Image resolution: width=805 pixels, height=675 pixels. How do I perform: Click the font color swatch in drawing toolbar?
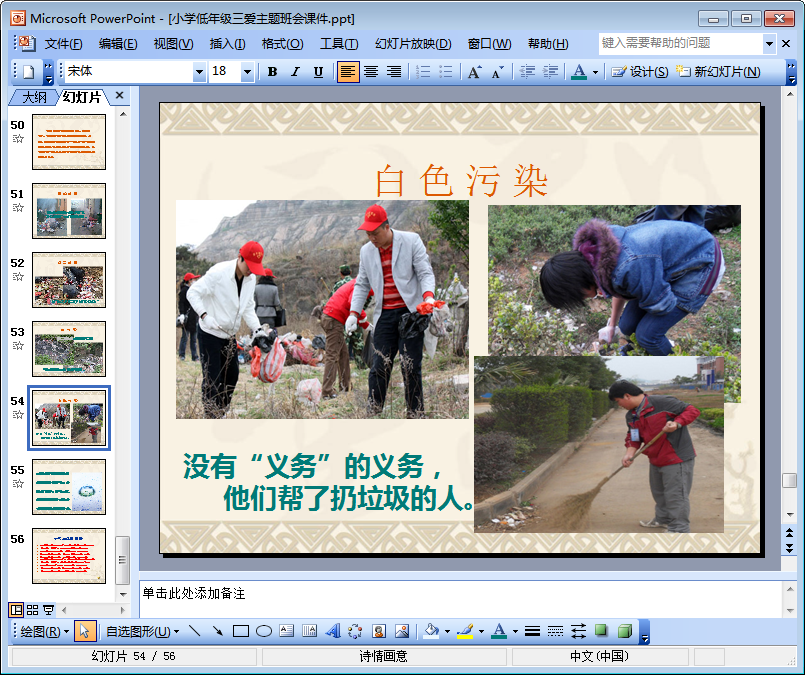(x=498, y=631)
